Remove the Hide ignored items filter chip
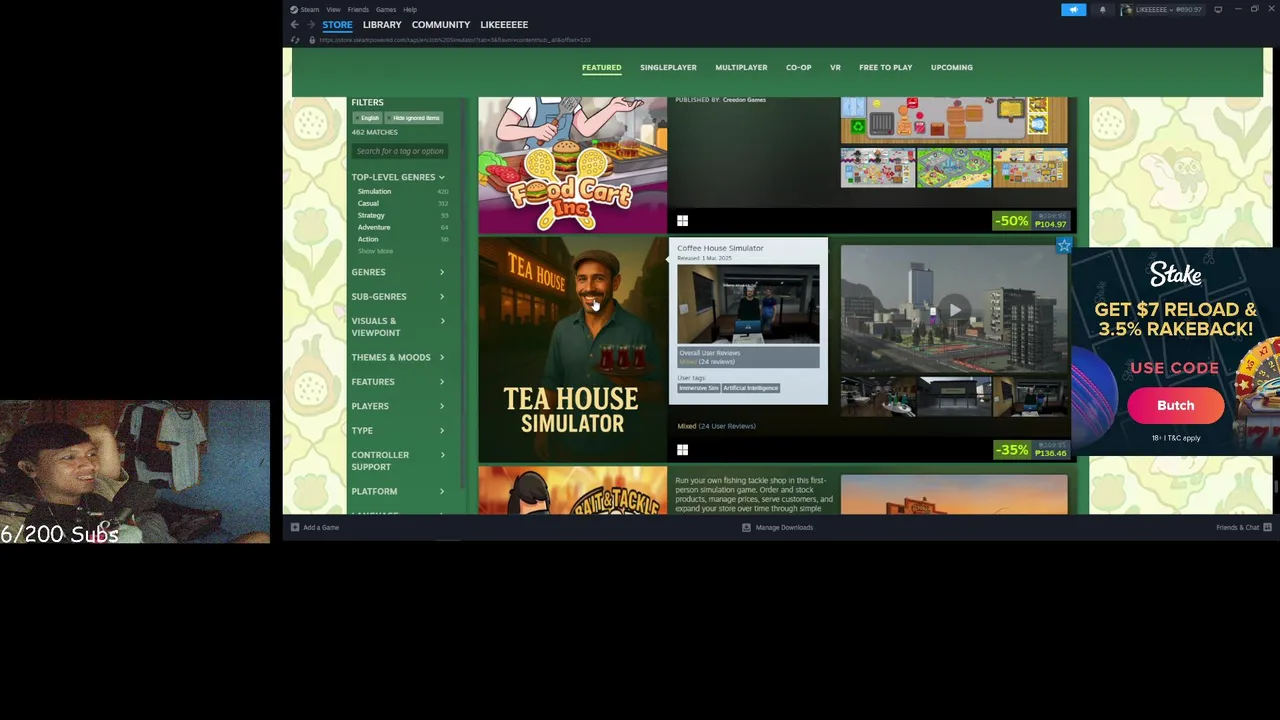1280x720 pixels. [x=414, y=118]
